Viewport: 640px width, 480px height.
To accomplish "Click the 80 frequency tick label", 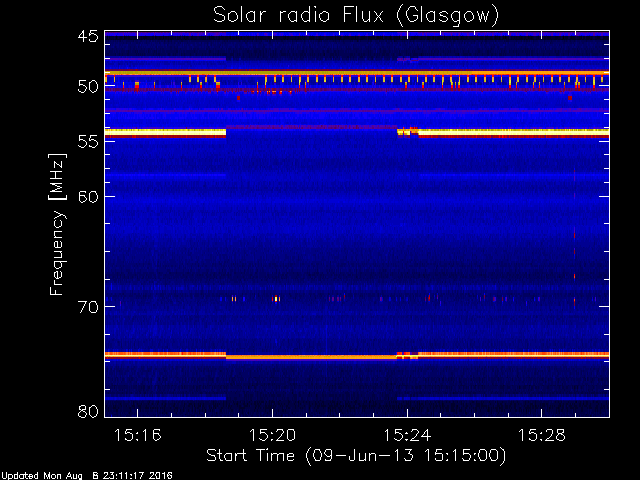I will point(88,411).
